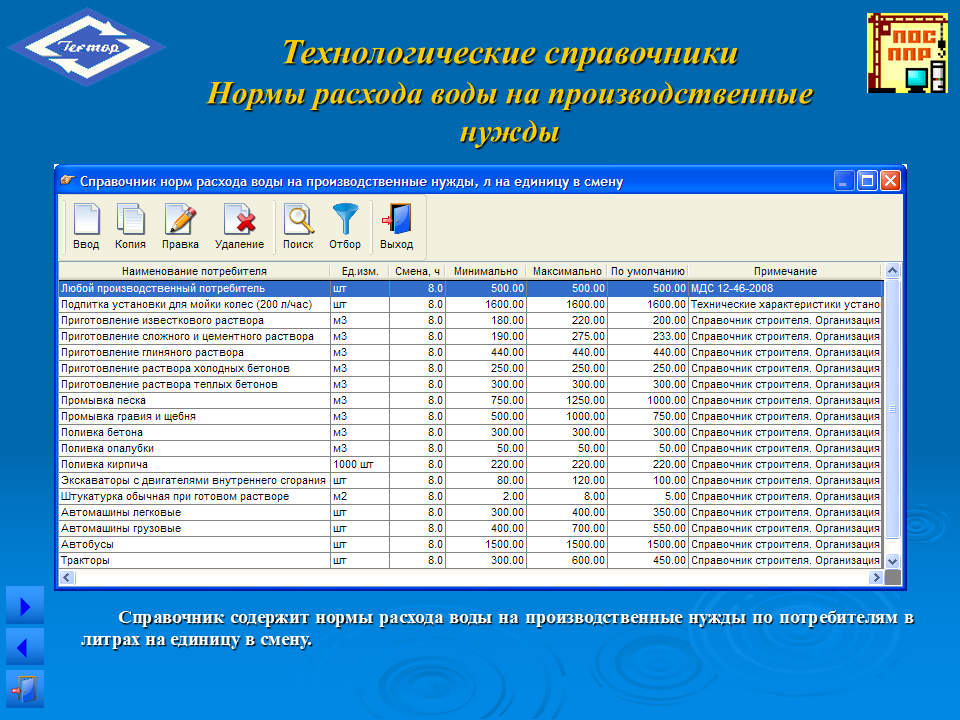Click the 190.00 minimum value cell
The width and height of the screenshot is (960, 720).
pyautogui.click(x=486, y=336)
